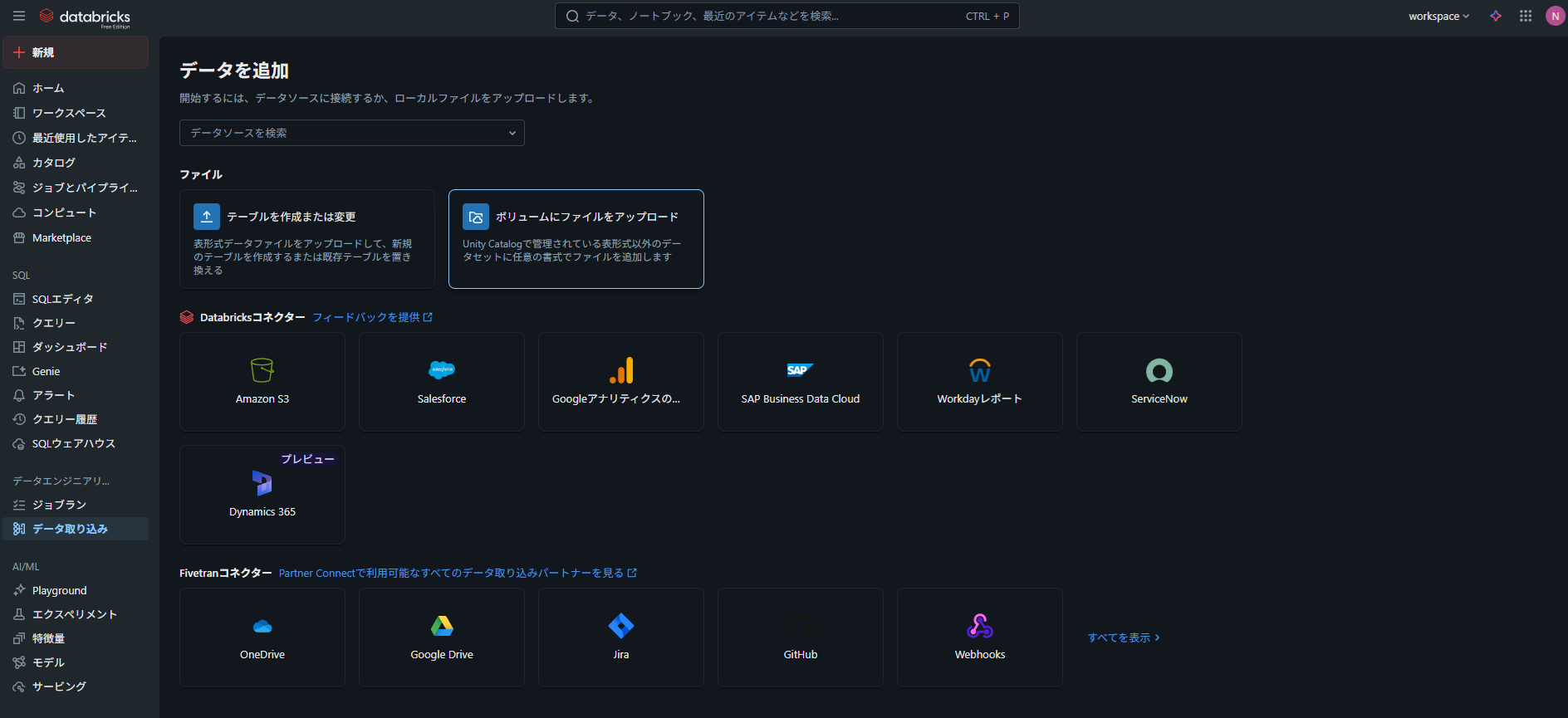Open the Databricks Assistant sparkle icon
Viewport: 1568px width, 718px height.
[x=1496, y=16]
